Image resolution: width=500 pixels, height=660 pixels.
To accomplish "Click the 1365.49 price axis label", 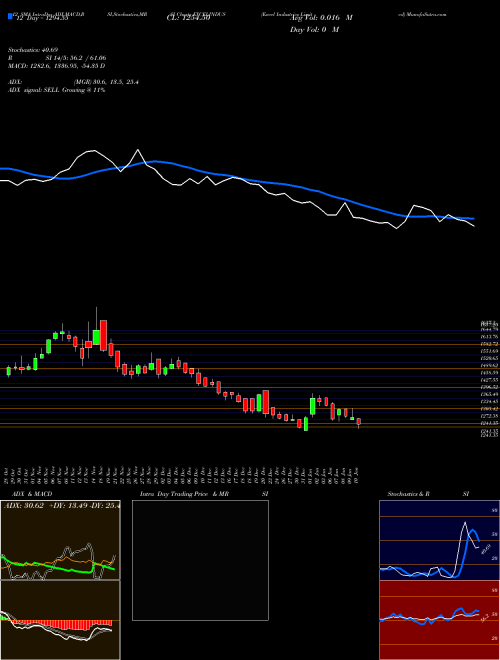I will (x=489, y=394).
